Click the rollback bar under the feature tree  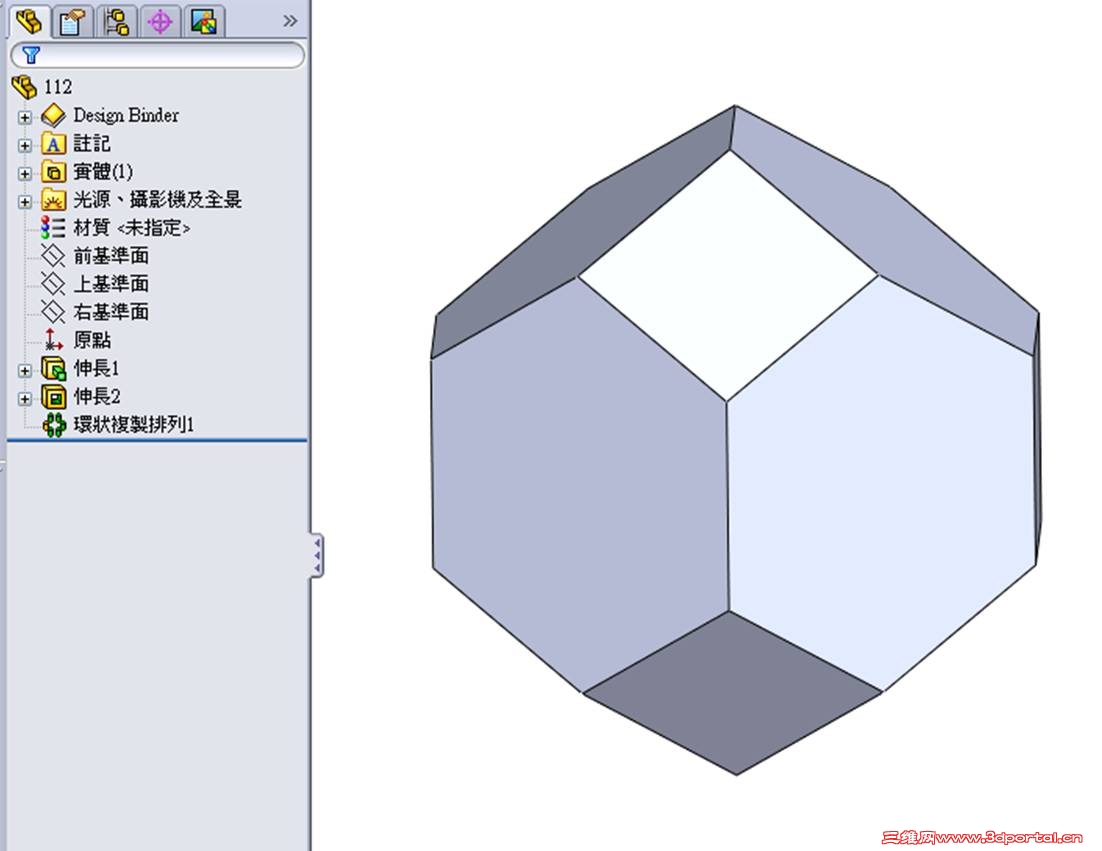[157, 441]
